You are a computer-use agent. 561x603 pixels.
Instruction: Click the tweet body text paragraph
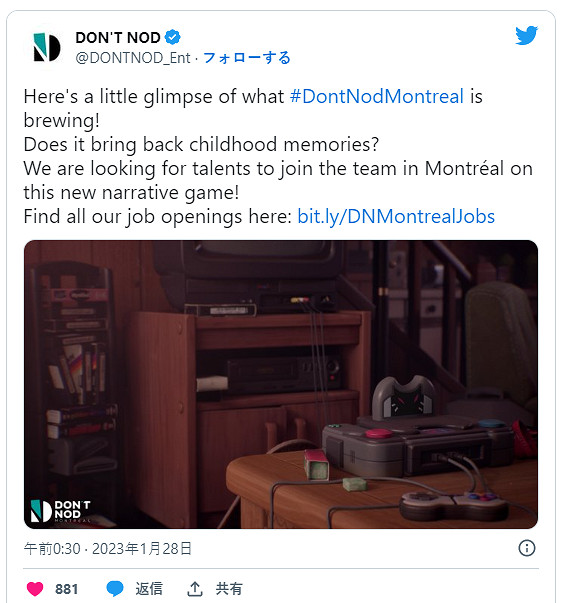point(278,156)
